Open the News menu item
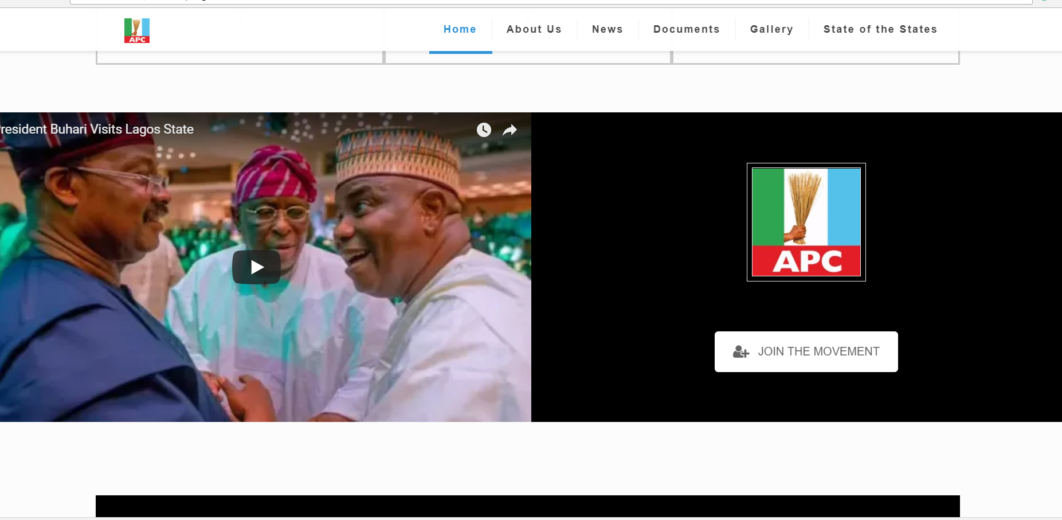The height and width of the screenshot is (520, 1062). pos(607,29)
